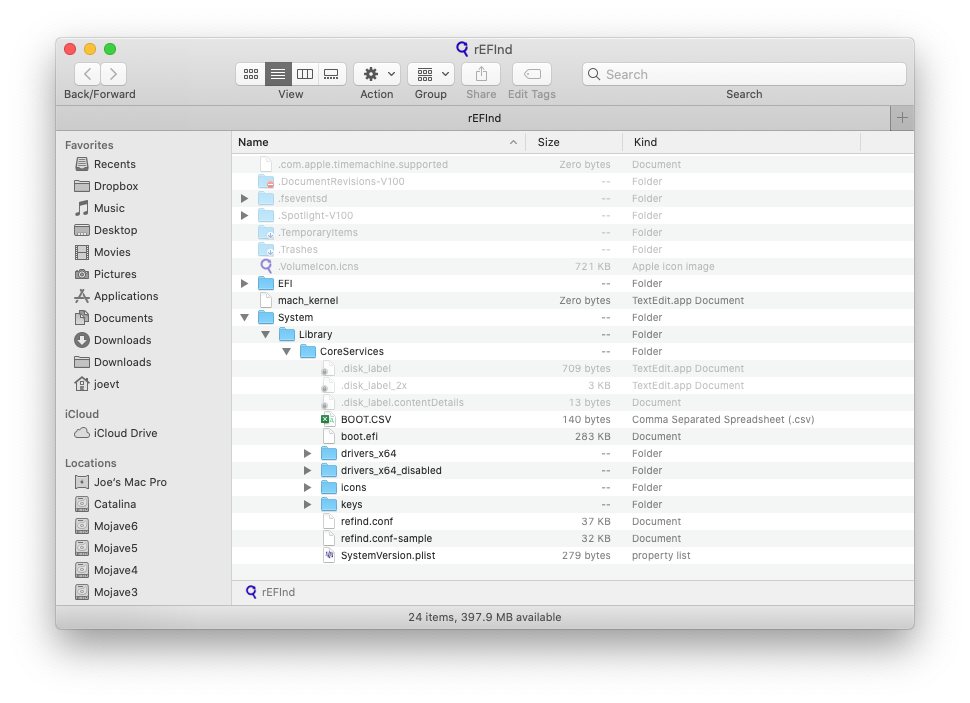Expand the .fseventsd folder

click(x=244, y=199)
